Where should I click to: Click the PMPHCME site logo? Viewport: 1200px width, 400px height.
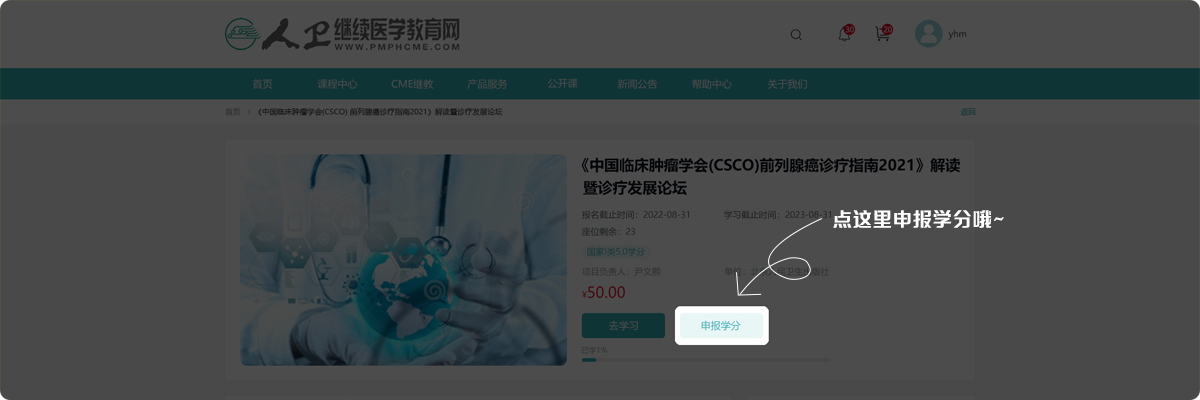tap(343, 34)
